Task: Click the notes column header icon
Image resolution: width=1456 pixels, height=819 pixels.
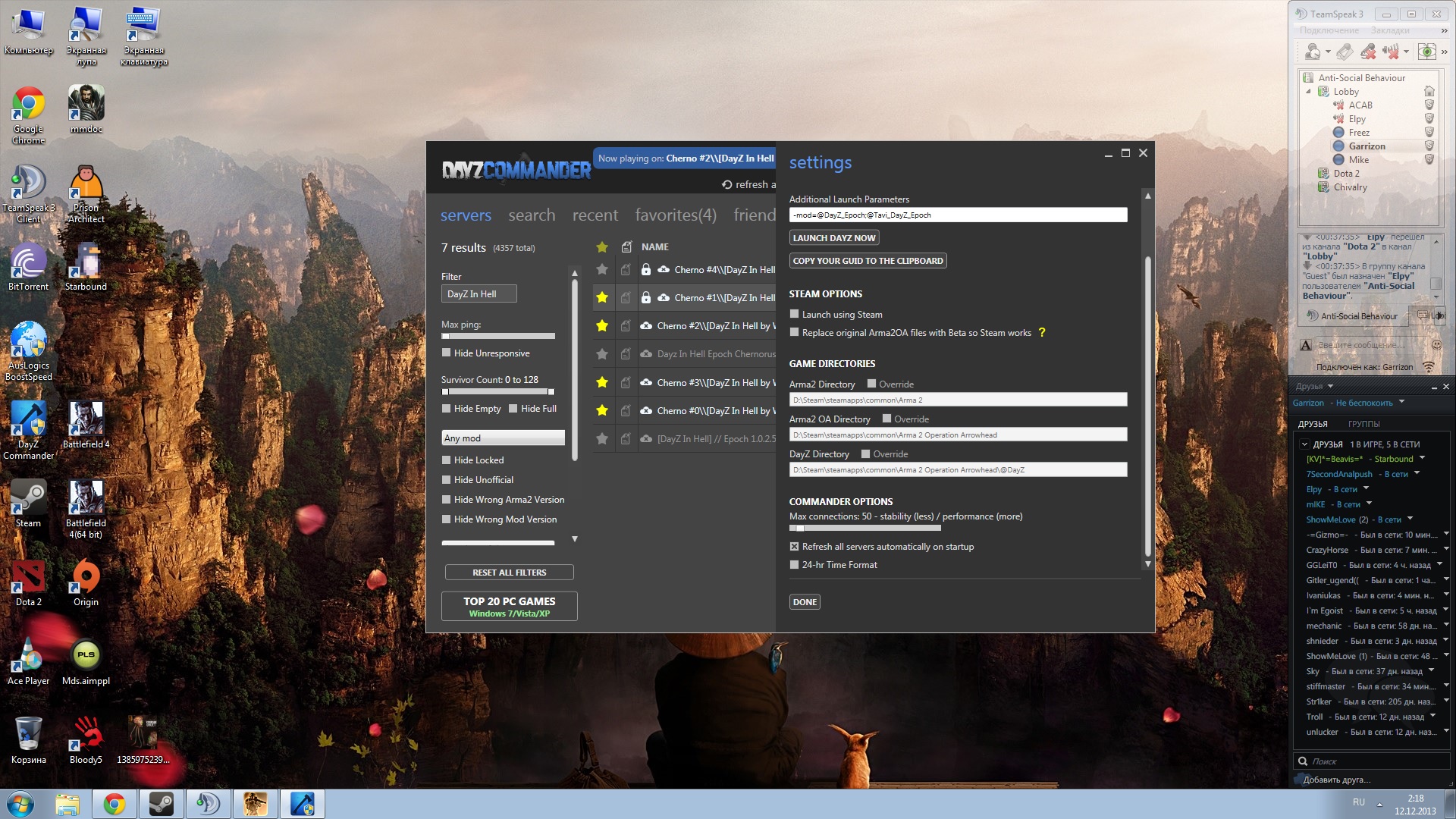Action: tap(626, 246)
